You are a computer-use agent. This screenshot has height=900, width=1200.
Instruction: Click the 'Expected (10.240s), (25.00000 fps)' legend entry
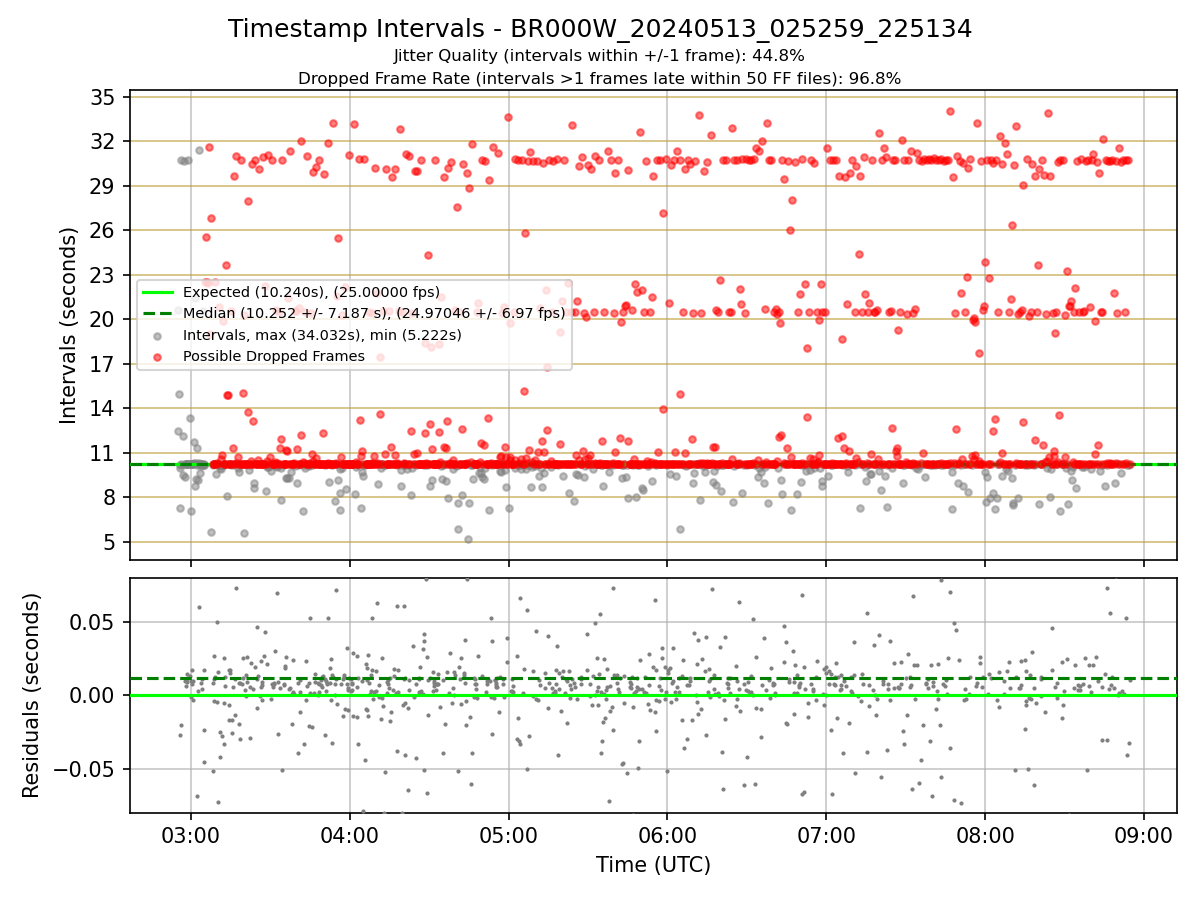point(312,292)
